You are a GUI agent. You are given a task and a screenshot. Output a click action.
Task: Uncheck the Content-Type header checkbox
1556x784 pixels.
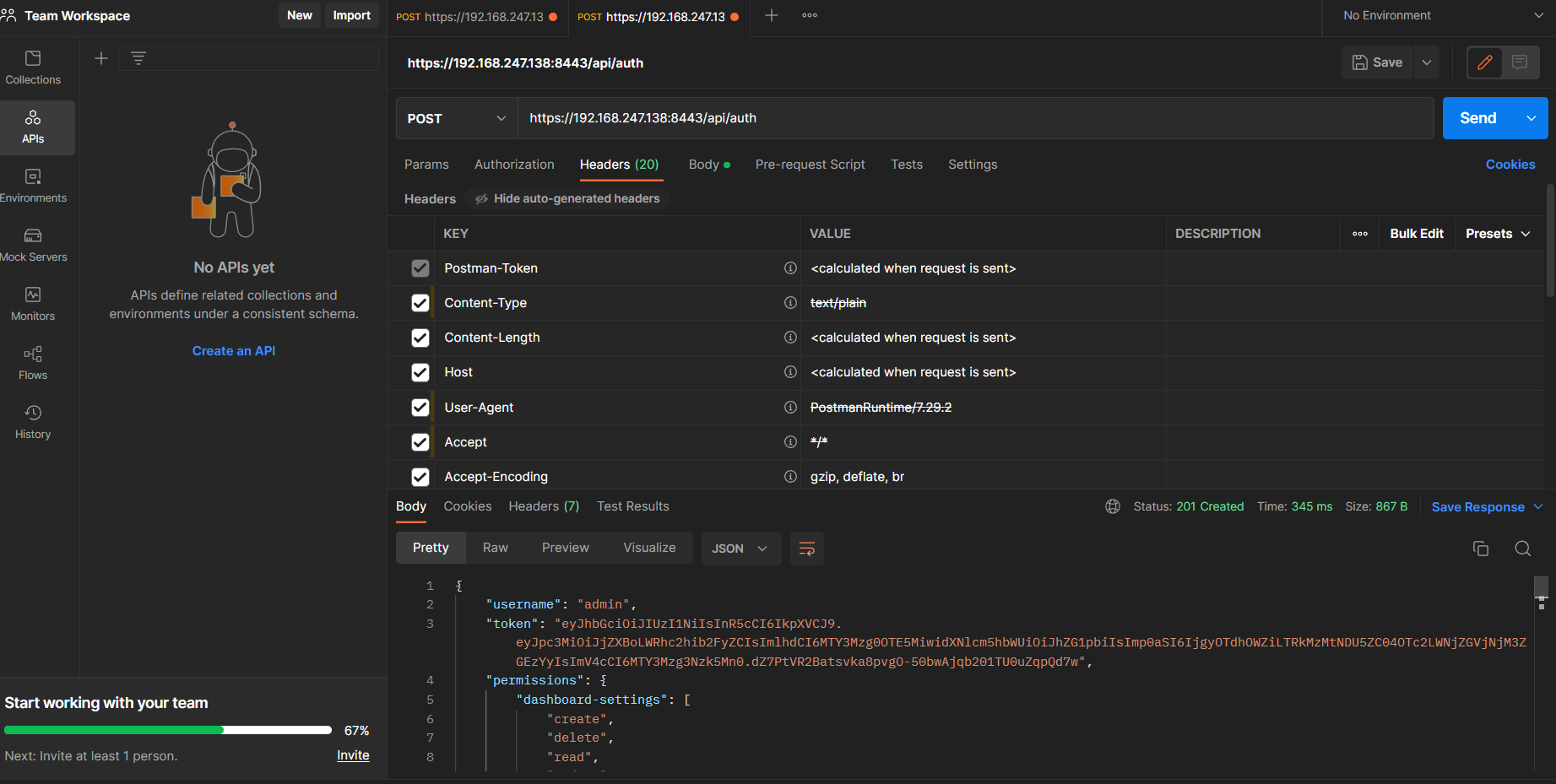(x=420, y=303)
